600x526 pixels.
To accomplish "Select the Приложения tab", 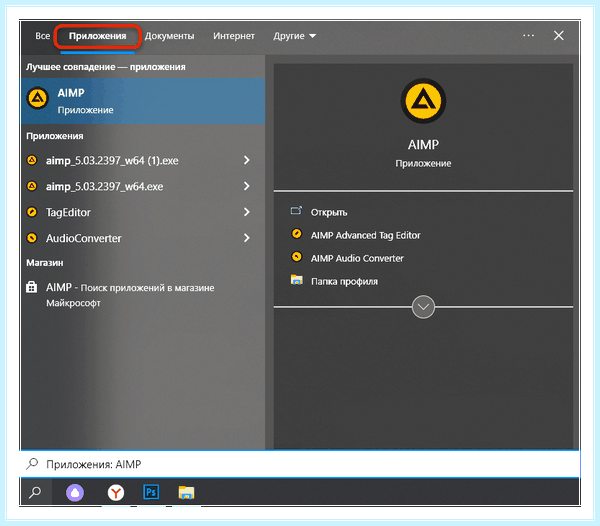I will point(98,36).
